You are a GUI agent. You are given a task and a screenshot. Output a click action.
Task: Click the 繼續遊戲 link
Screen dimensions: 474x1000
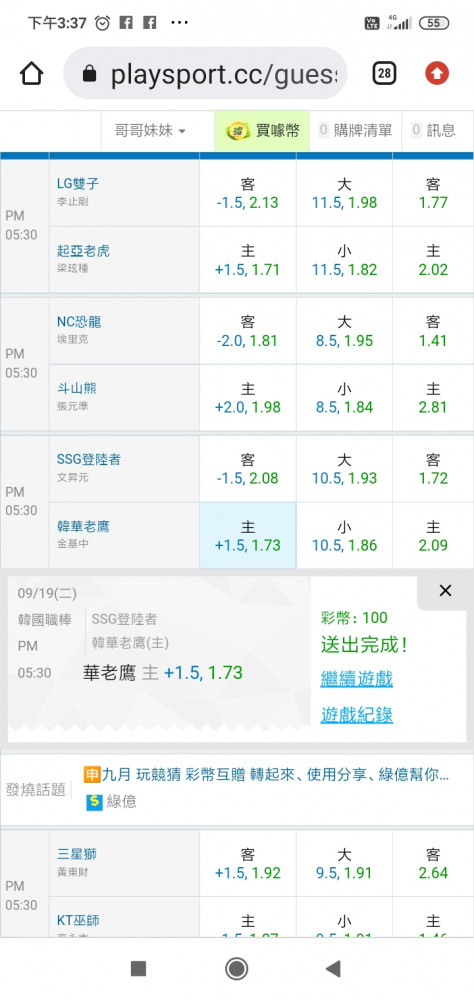click(x=357, y=679)
